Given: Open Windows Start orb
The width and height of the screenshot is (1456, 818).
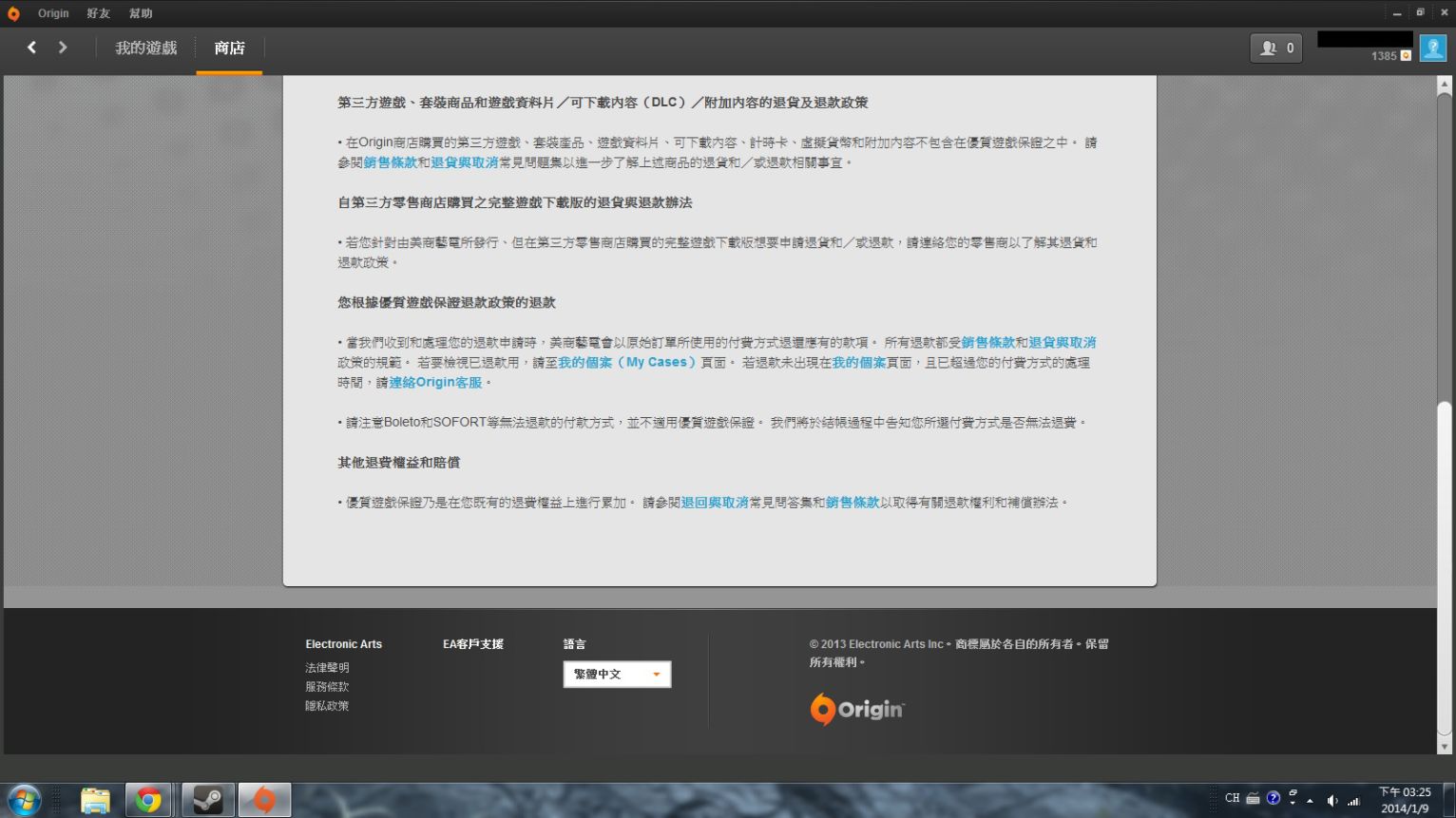Looking at the screenshot, I should pos(24,800).
